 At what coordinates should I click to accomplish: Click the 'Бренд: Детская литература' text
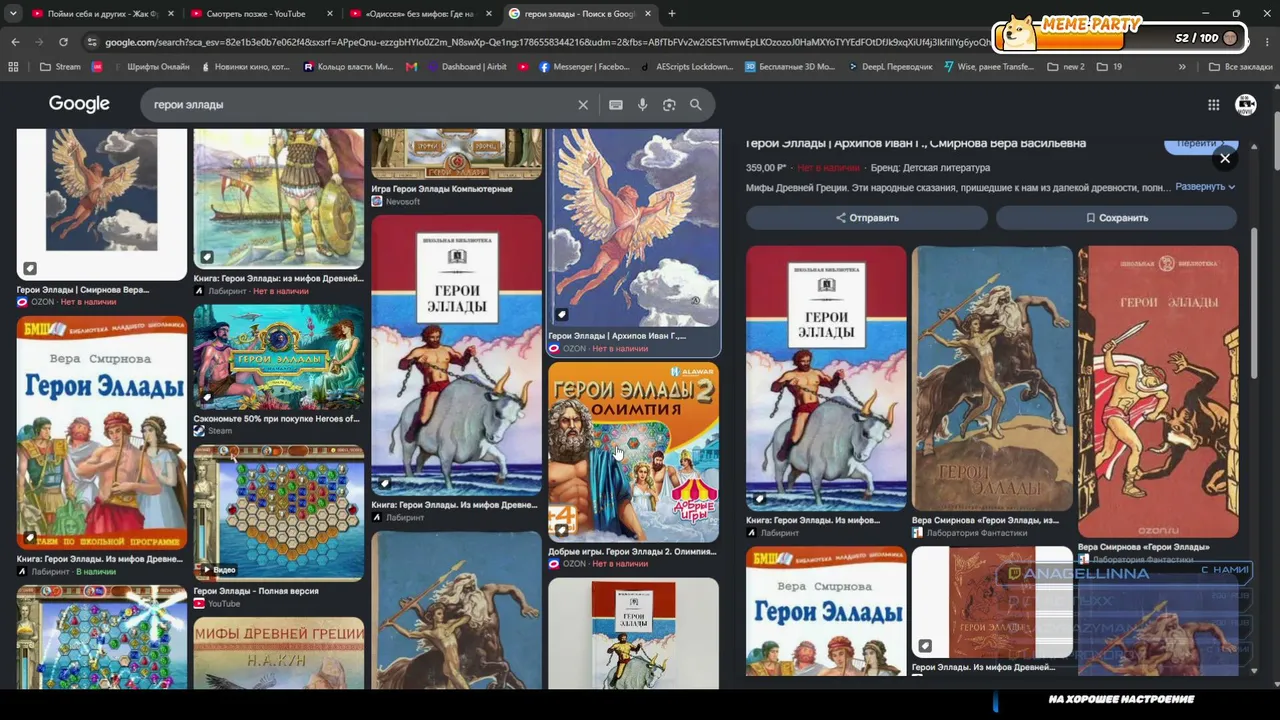click(x=930, y=168)
